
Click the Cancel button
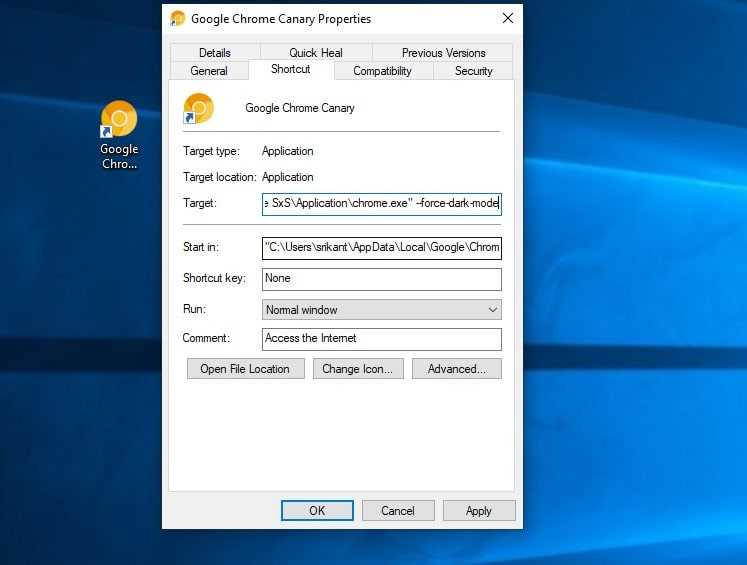click(x=398, y=511)
